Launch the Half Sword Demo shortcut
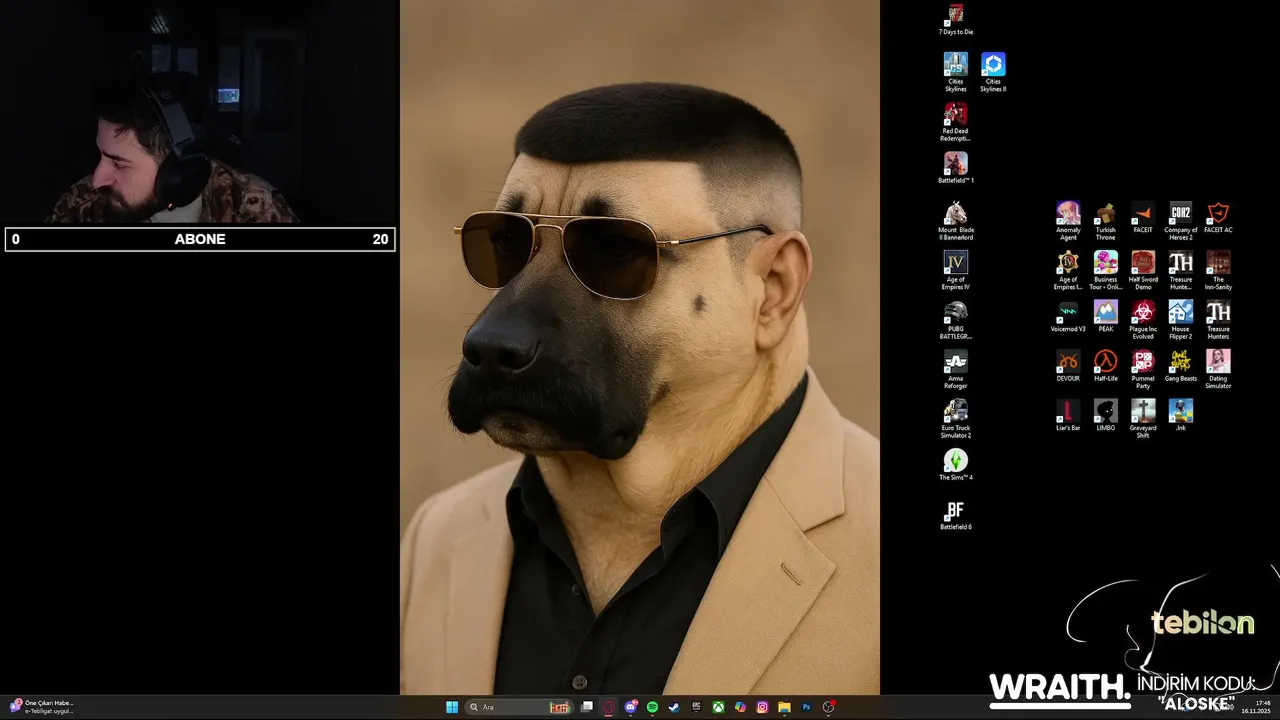This screenshot has height=720, width=1280. (x=1143, y=270)
